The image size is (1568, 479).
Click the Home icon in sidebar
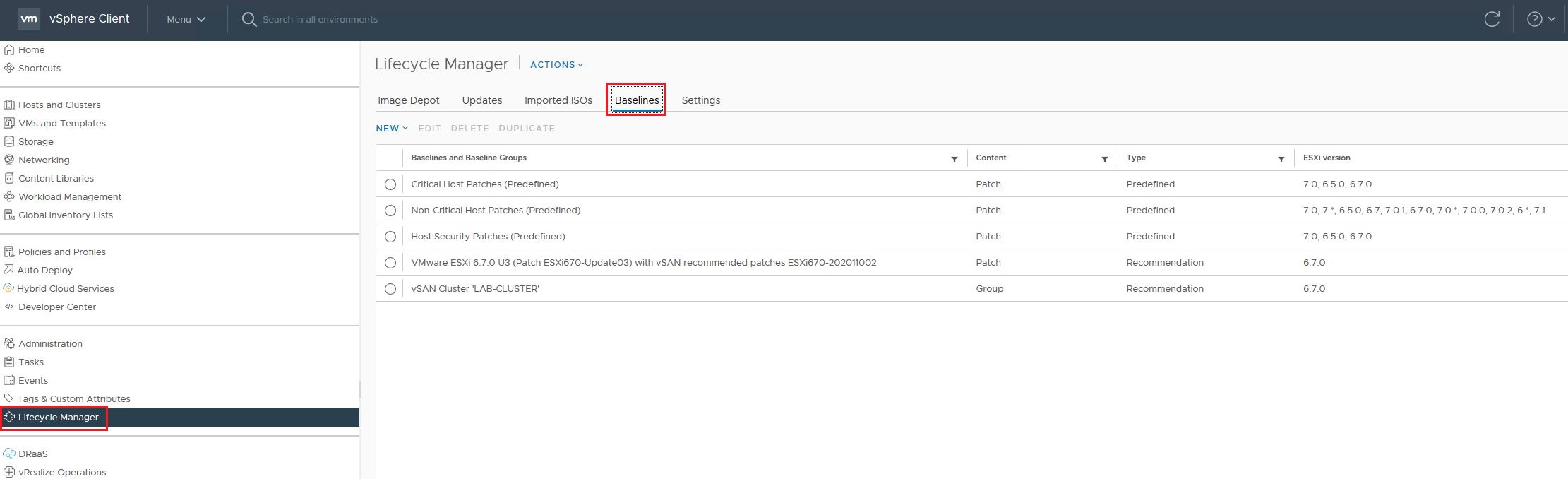(x=9, y=49)
